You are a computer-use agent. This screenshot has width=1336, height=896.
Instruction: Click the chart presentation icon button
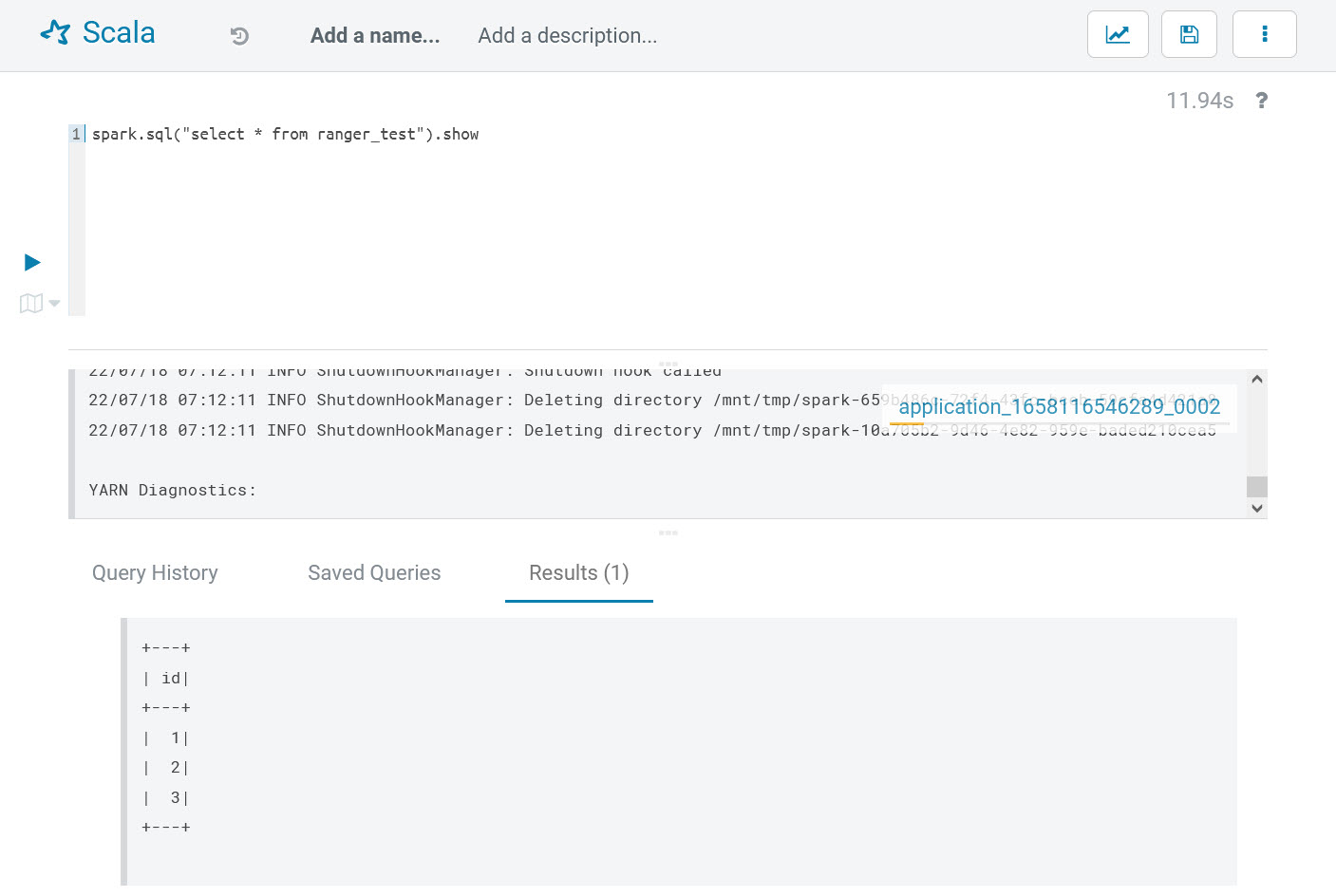[x=1118, y=34]
